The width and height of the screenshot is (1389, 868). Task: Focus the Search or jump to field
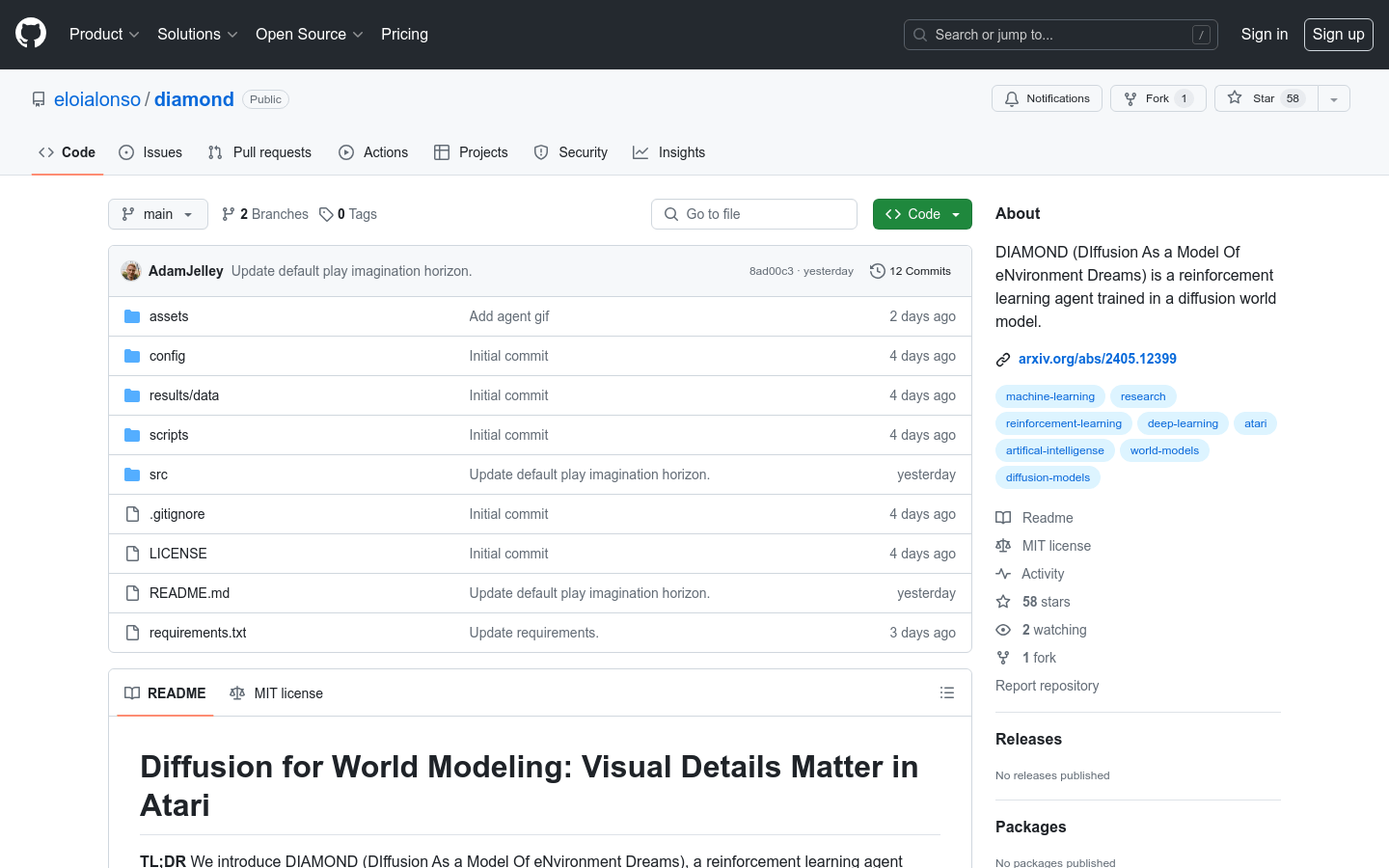tap(1061, 35)
